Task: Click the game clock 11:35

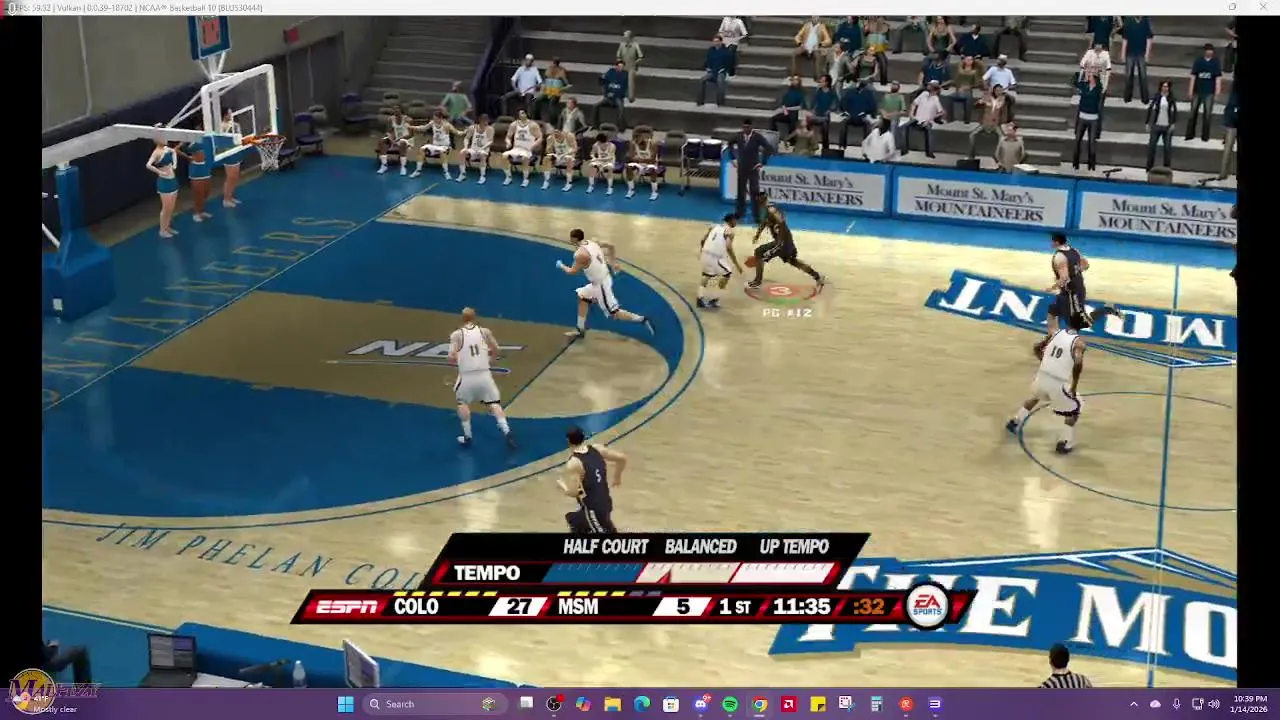Action: [x=801, y=607]
